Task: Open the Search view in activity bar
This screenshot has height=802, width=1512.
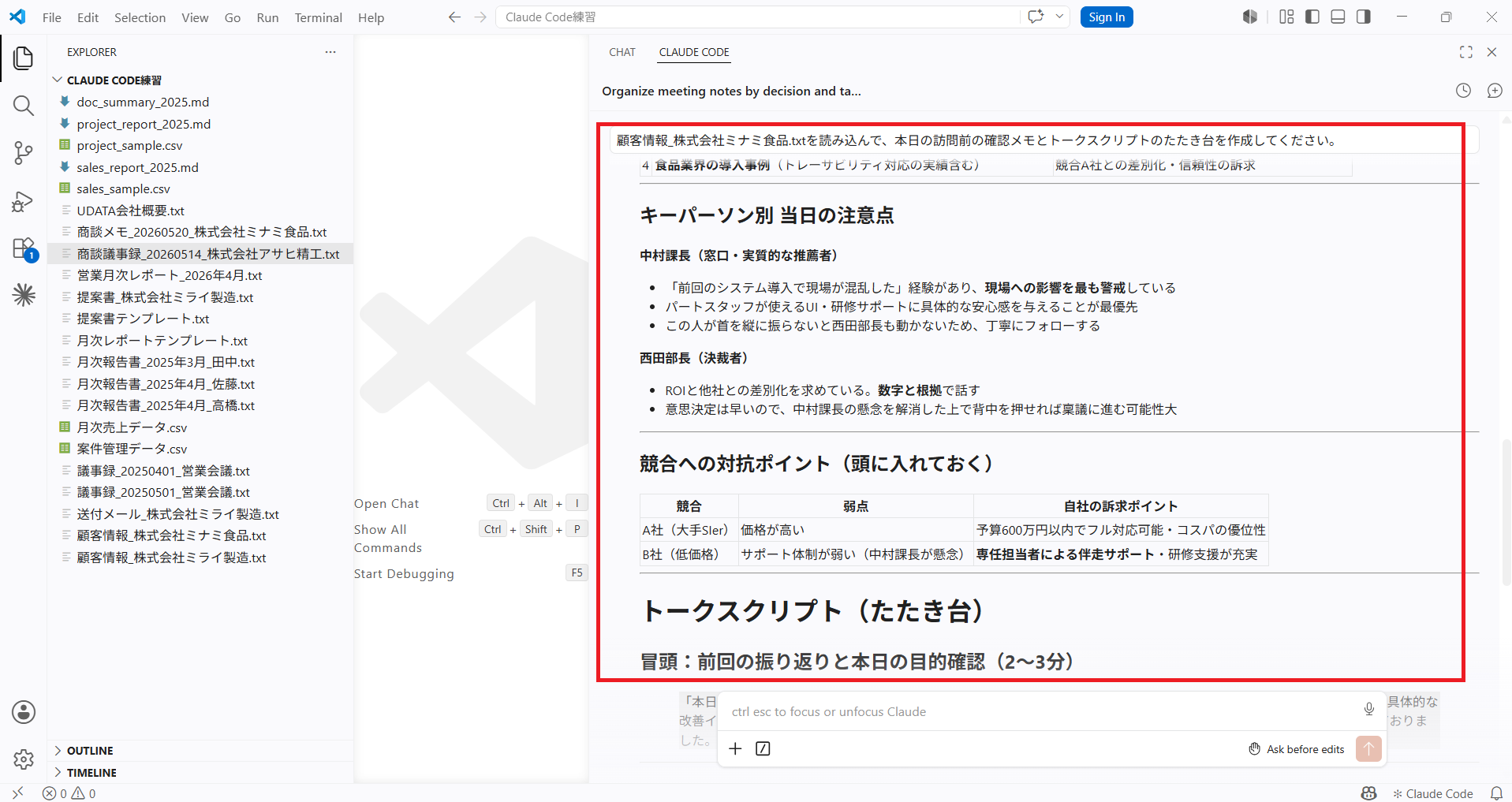Action: point(24,106)
